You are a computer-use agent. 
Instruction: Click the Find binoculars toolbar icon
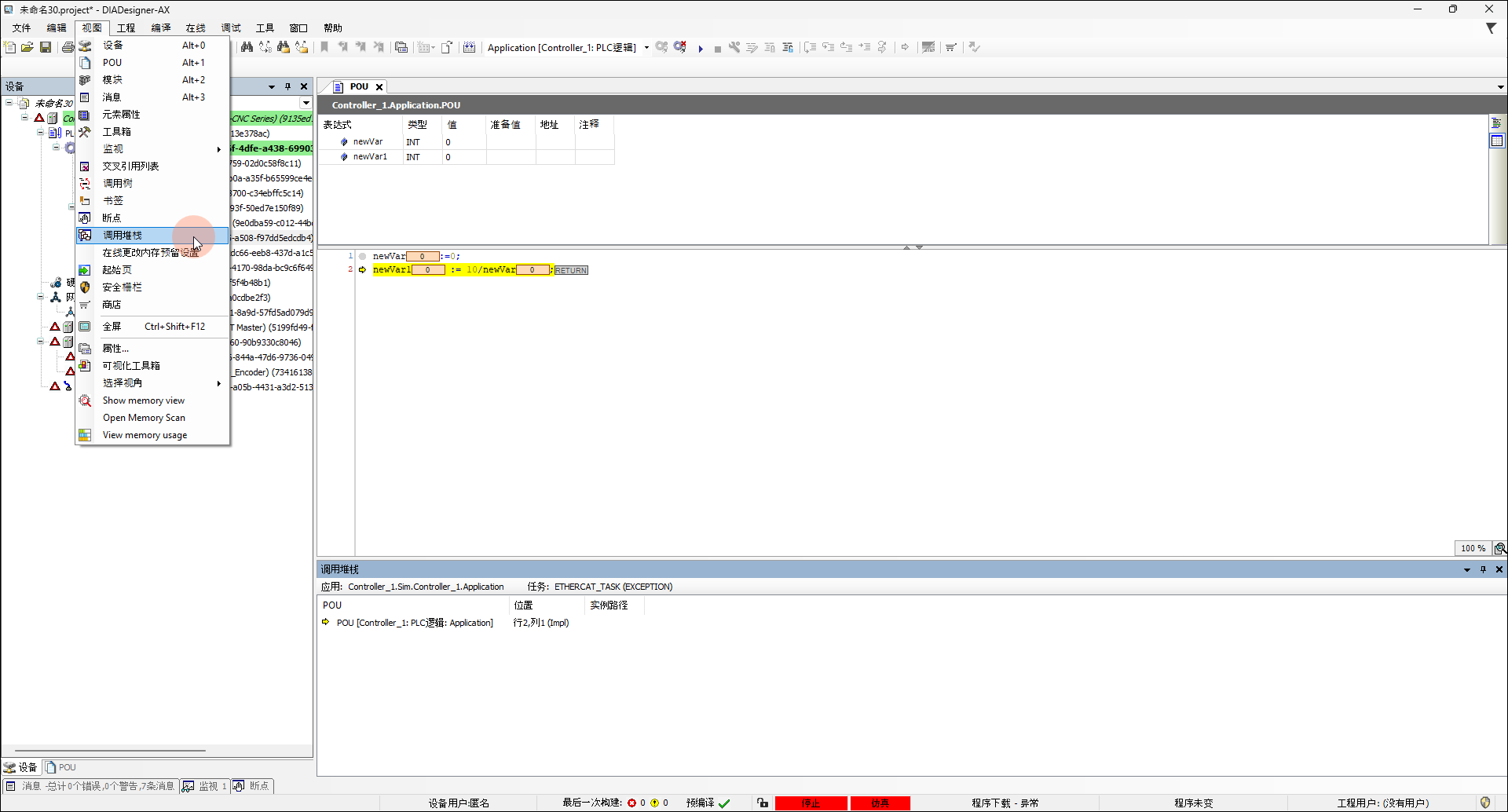click(x=247, y=48)
